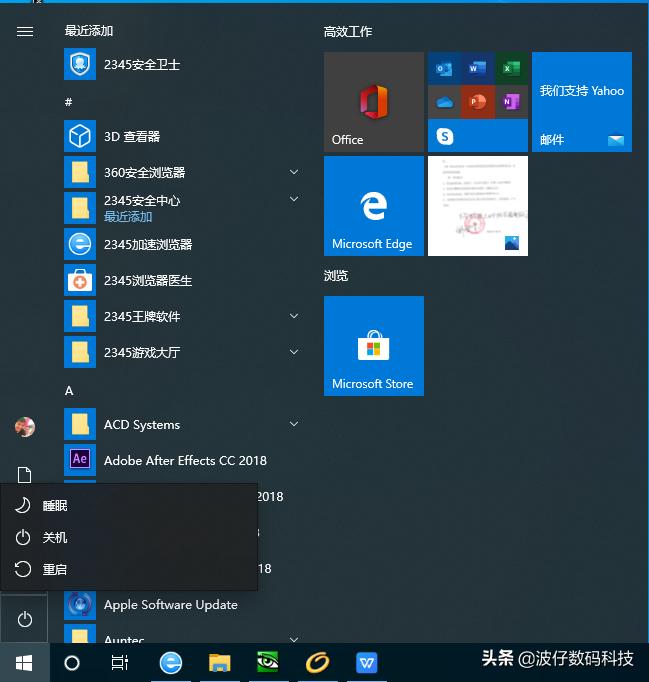
Task: Click the 2345游戏大厅 folder icon
Action: pos(80,352)
